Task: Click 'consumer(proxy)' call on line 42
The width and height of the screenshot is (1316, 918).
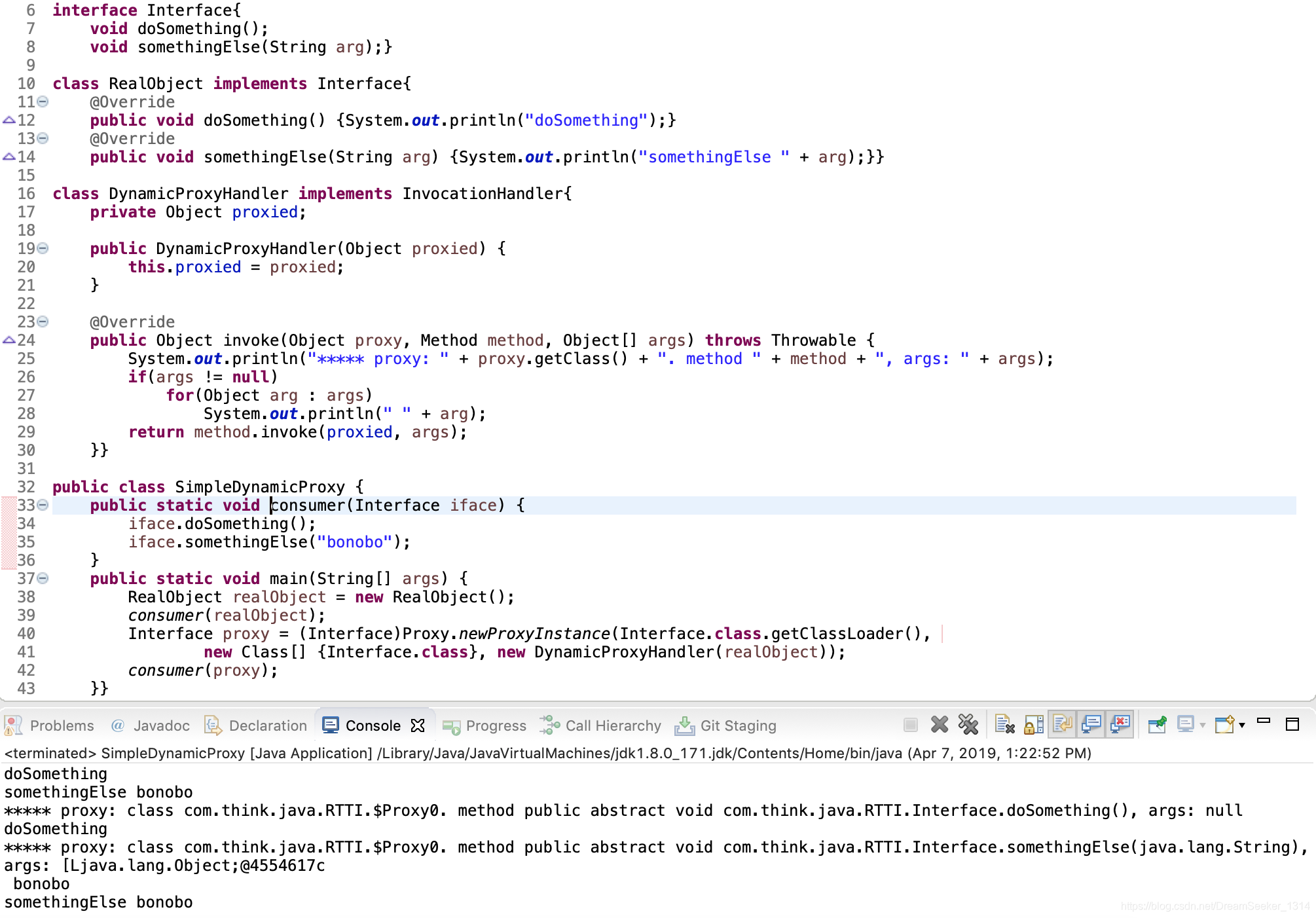Action: point(198,670)
